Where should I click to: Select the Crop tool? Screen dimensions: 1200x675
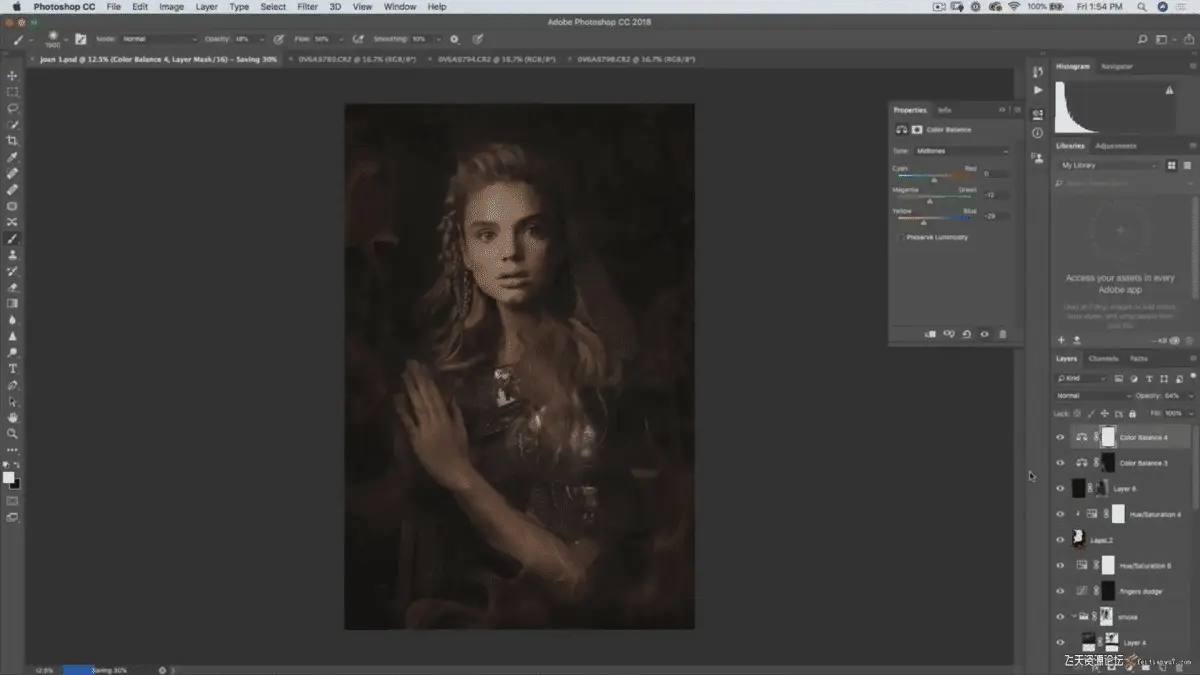[12, 141]
